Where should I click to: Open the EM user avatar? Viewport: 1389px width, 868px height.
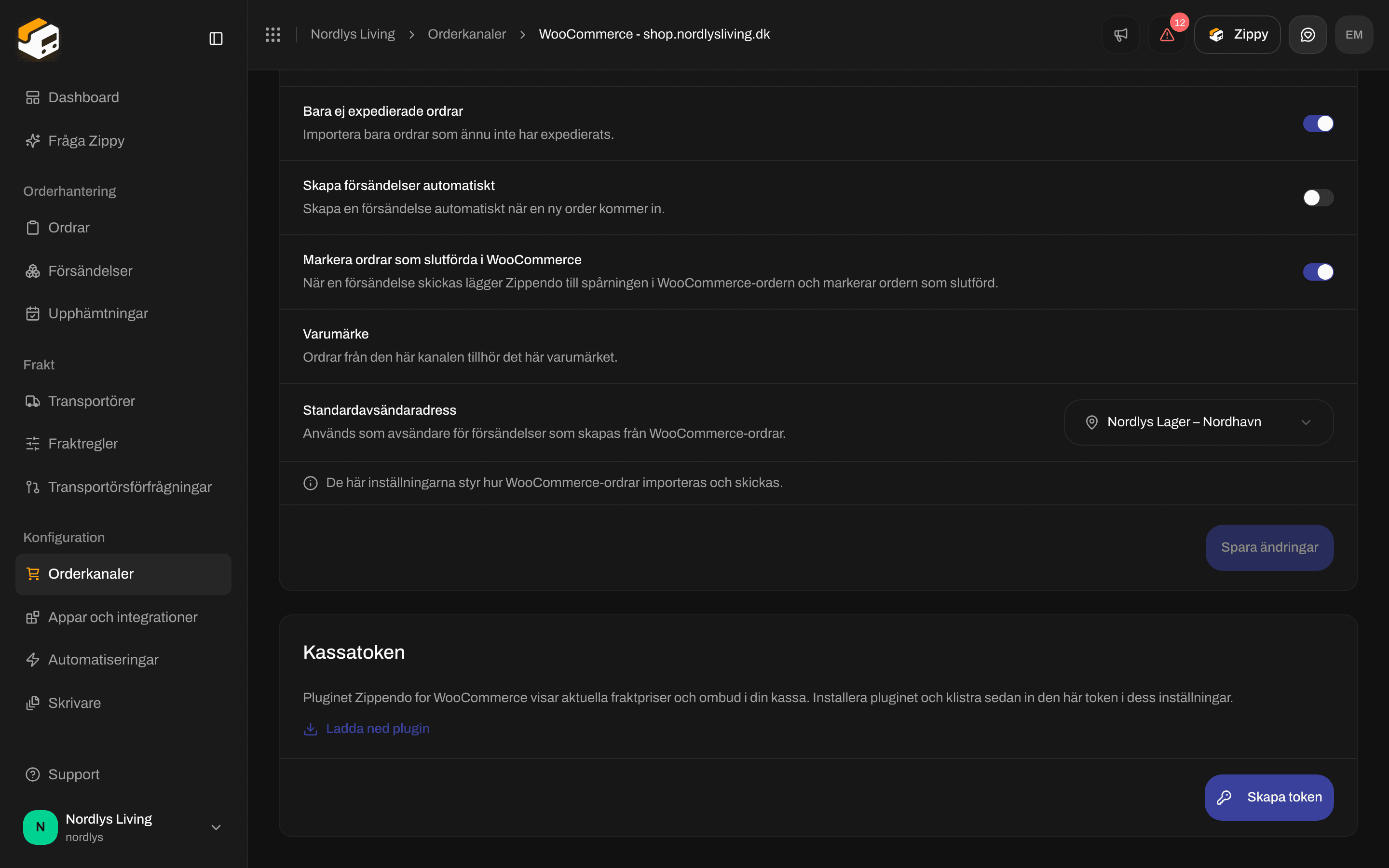[1353, 34]
